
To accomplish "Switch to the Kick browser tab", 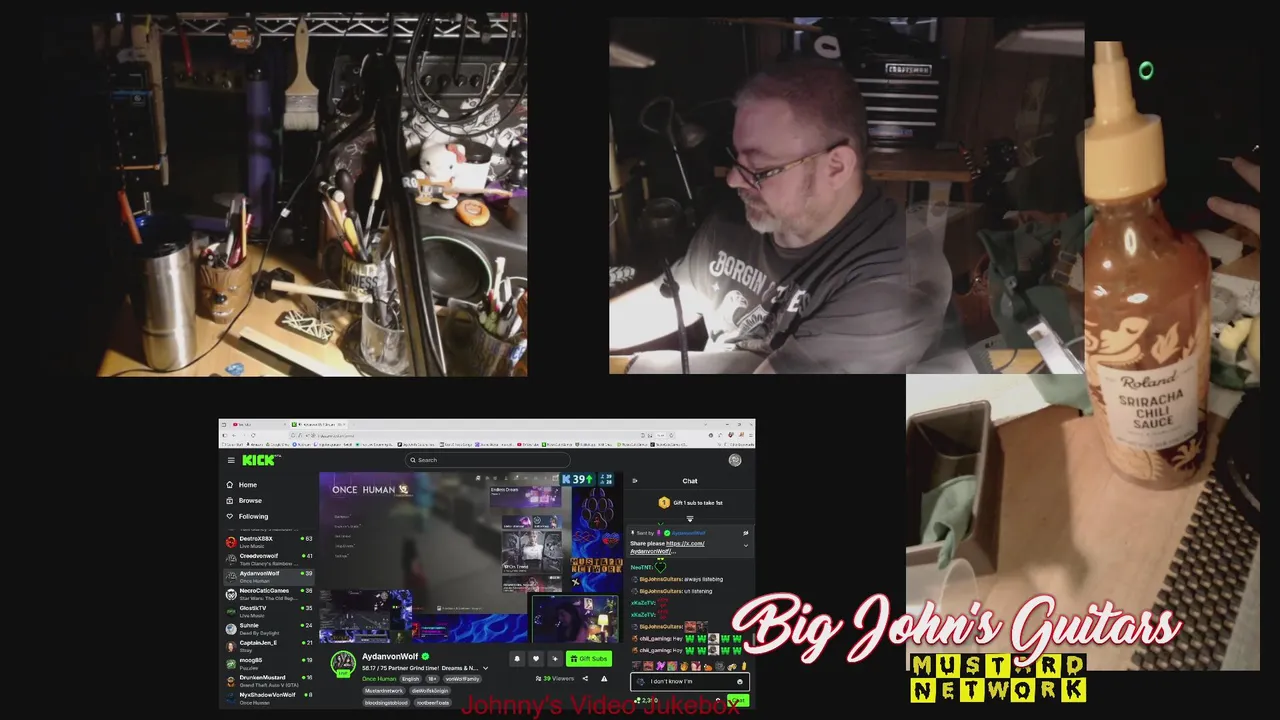I will pos(317,424).
